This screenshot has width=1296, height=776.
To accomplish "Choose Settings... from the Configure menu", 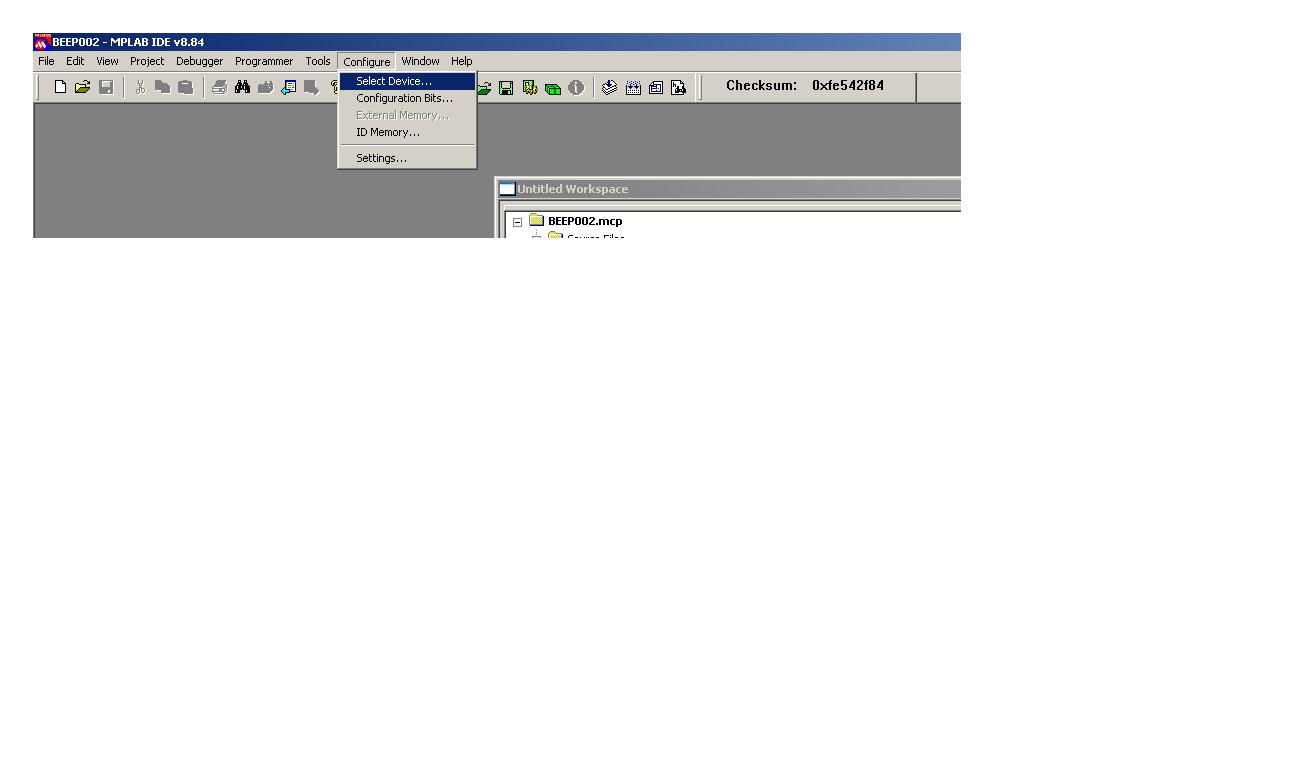I will click(x=407, y=158).
